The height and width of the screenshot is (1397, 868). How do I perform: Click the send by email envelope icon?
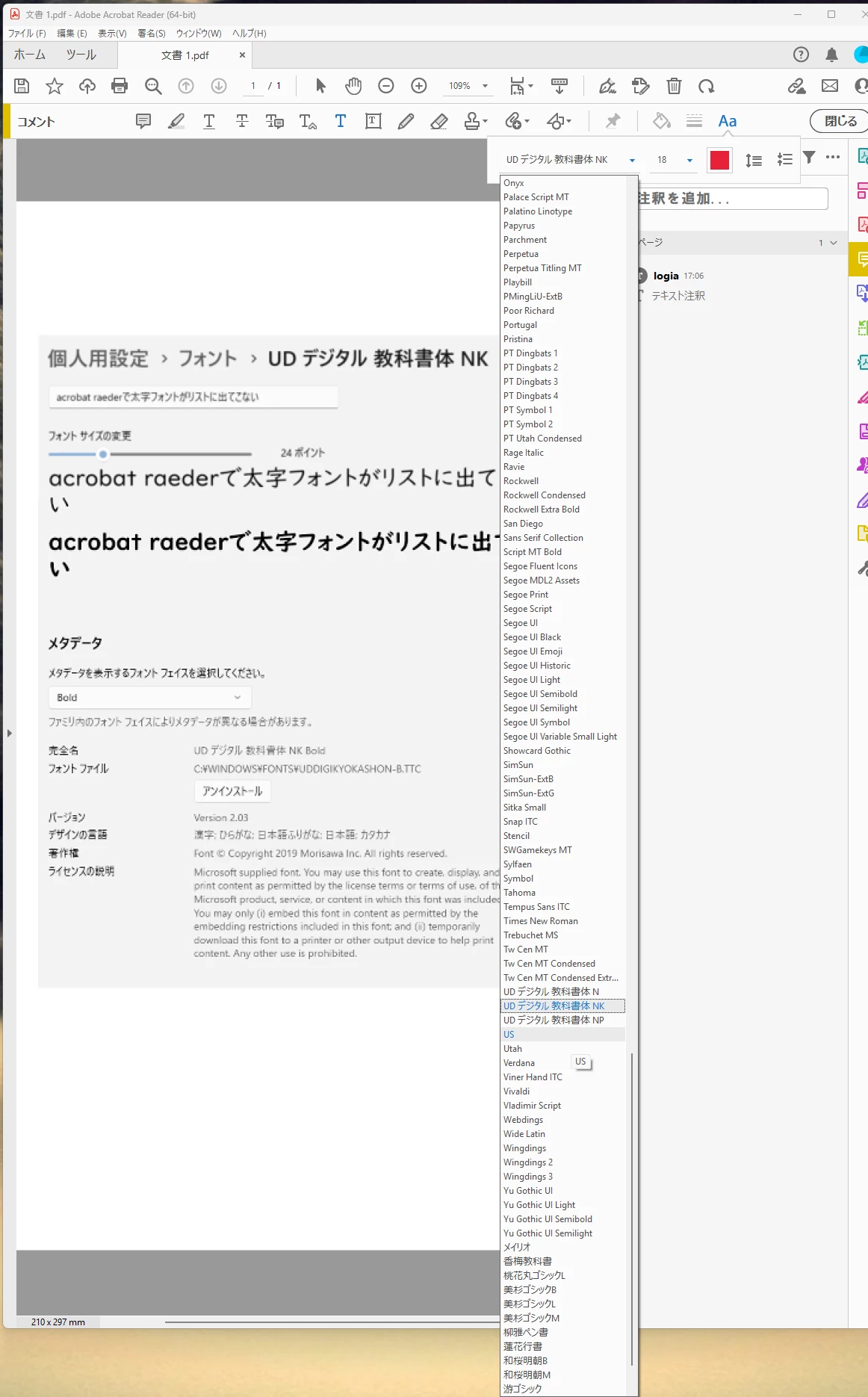tap(830, 86)
